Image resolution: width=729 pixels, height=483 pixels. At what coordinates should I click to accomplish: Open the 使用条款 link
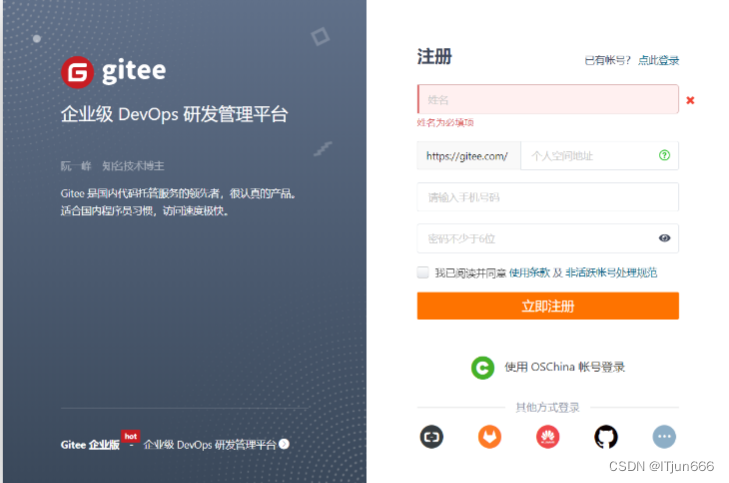(x=529, y=273)
